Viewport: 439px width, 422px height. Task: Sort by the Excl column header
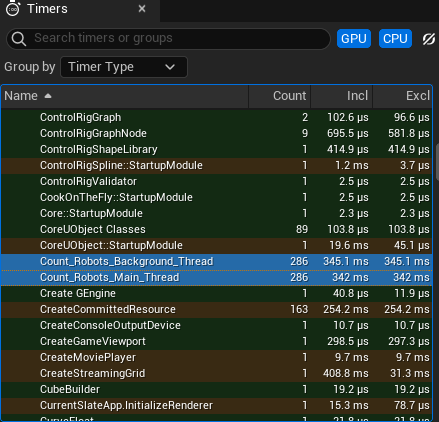click(x=402, y=96)
